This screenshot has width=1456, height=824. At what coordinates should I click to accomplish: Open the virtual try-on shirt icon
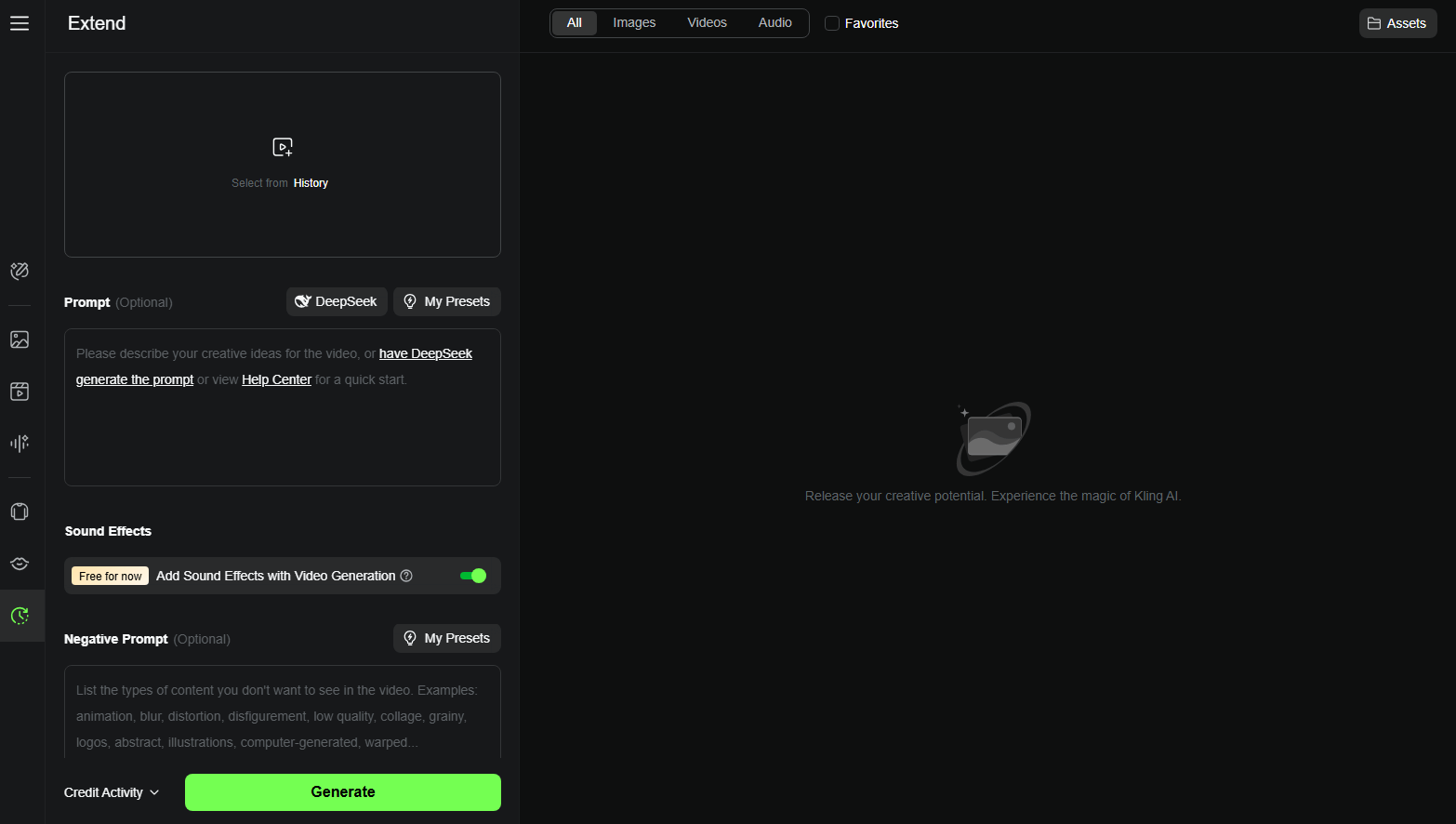click(20, 512)
